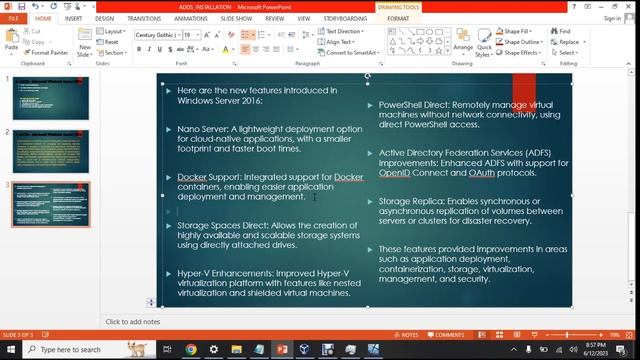The image size is (640, 360).
Task: Switch to INSERT ribbon tab
Action: coord(73,19)
